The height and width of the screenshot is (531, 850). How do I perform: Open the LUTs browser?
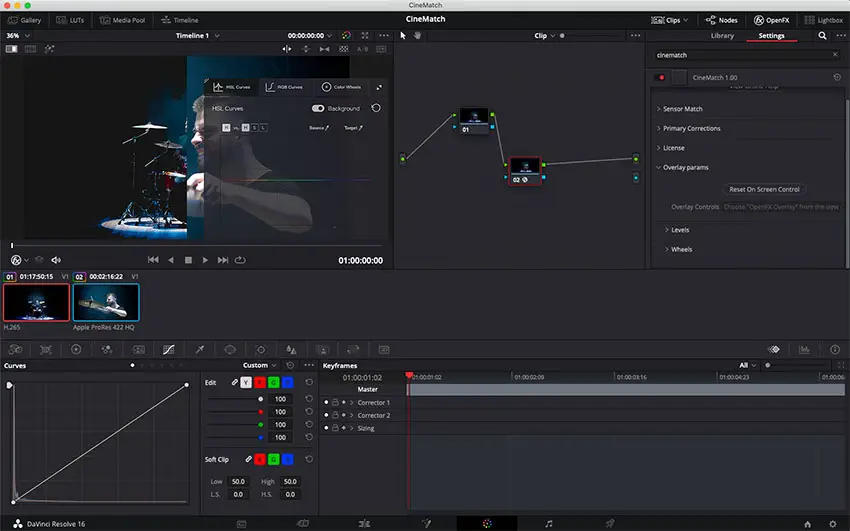point(70,20)
